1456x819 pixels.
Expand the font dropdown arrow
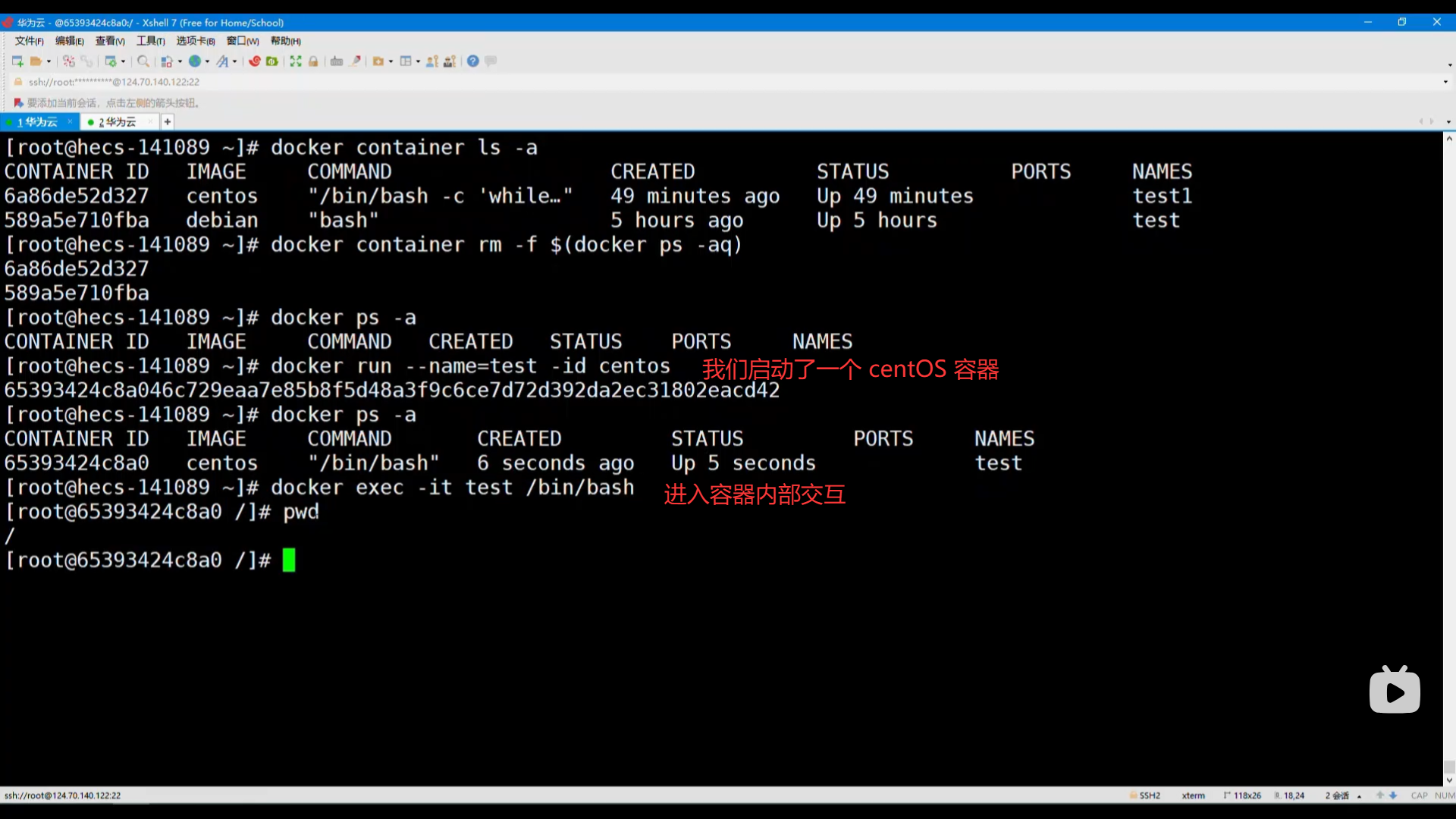[x=234, y=62]
